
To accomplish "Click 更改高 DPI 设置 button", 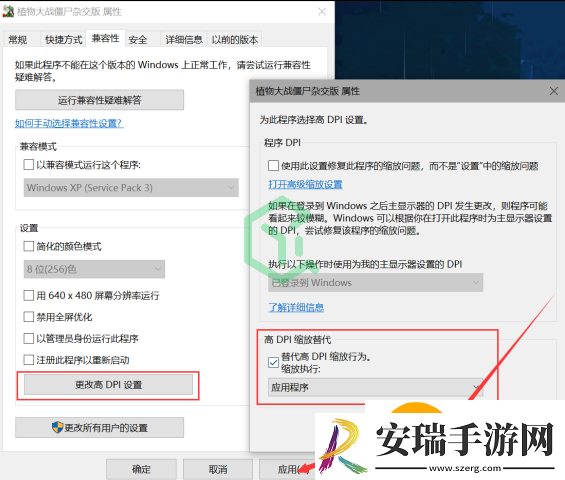I will pos(108,385).
